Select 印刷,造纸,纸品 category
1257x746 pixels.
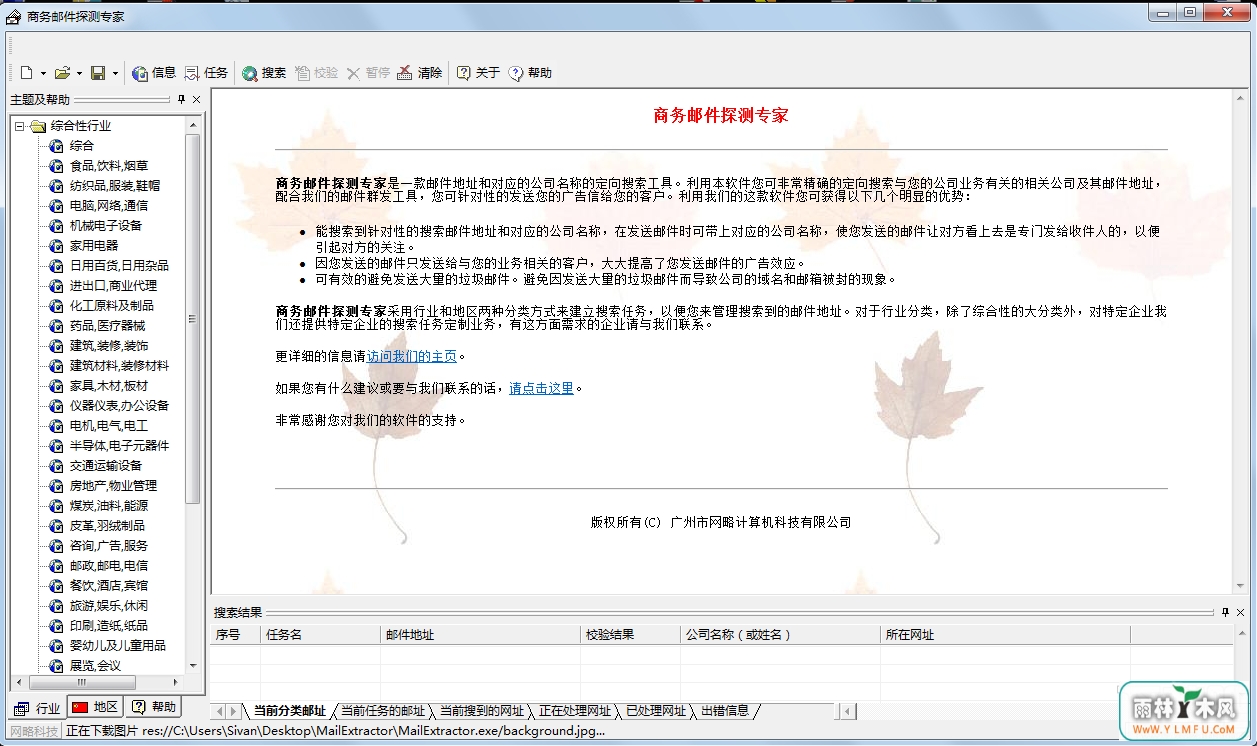[109, 625]
